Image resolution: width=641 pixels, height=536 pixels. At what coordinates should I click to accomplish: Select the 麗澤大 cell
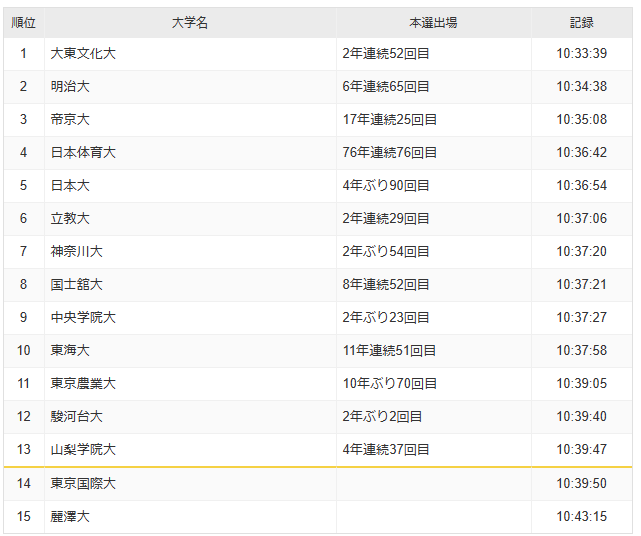point(190,517)
